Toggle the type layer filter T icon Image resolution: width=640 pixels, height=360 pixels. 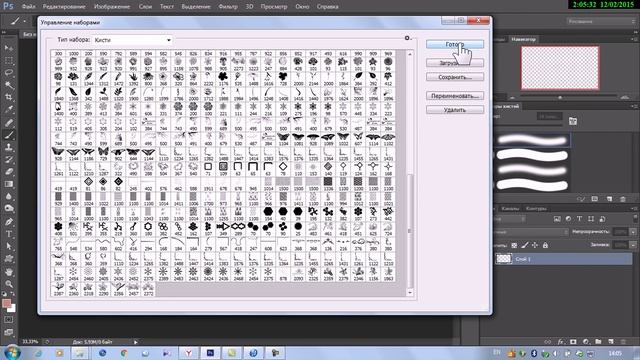(x=579, y=219)
